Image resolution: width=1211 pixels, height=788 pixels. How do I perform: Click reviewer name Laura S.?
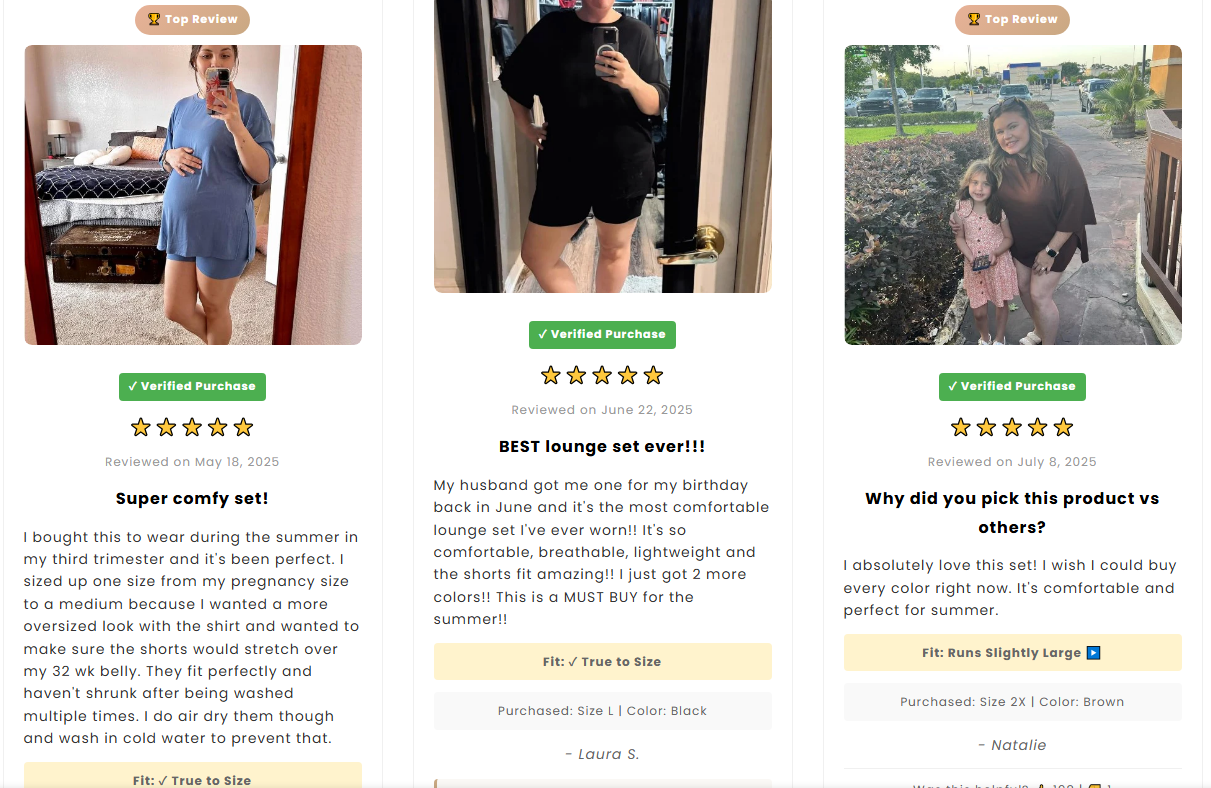pyautogui.click(x=602, y=754)
